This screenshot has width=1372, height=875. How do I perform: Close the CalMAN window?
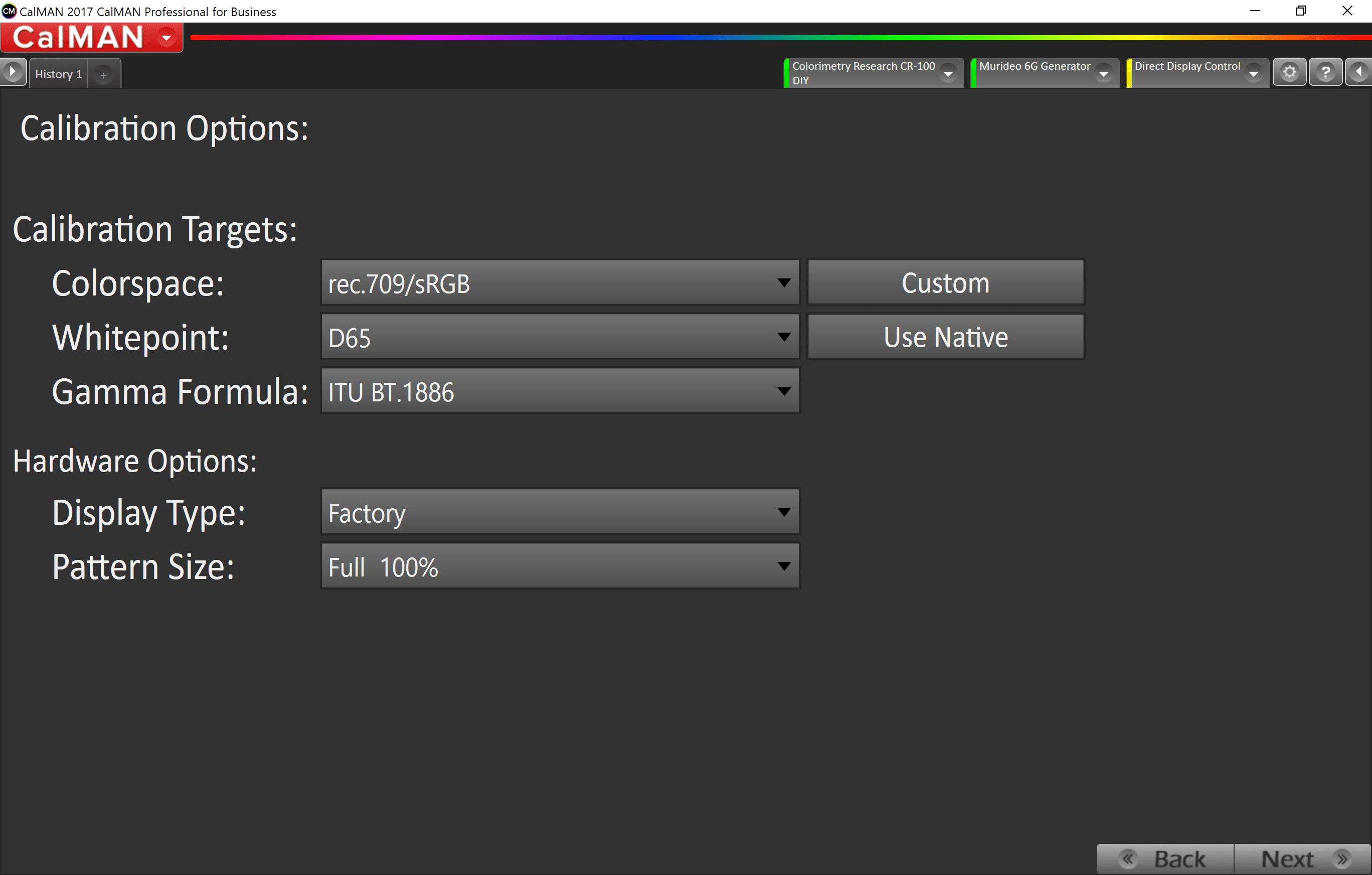1347,11
